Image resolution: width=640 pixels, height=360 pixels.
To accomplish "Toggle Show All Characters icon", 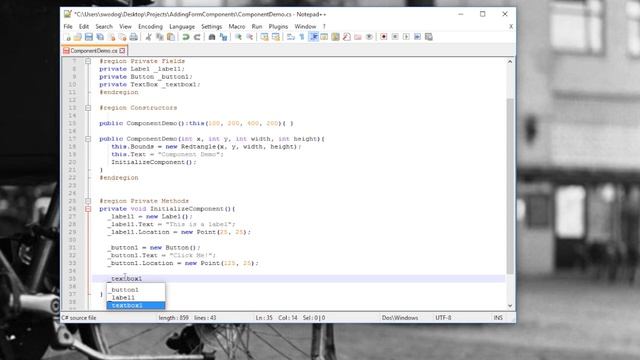I will point(302,37).
